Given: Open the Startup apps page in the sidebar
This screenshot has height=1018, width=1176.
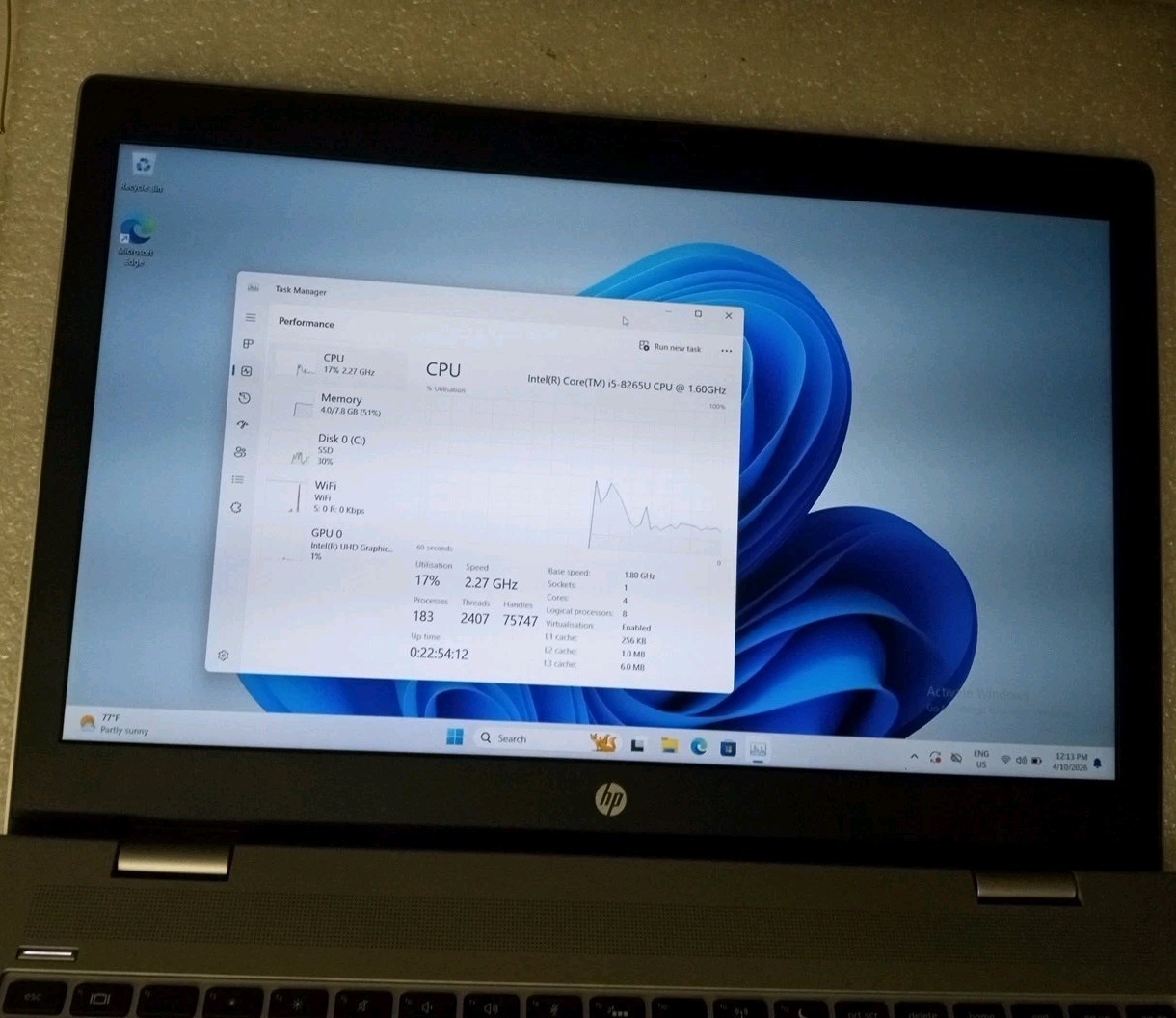Looking at the screenshot, I should coord(242,425).
